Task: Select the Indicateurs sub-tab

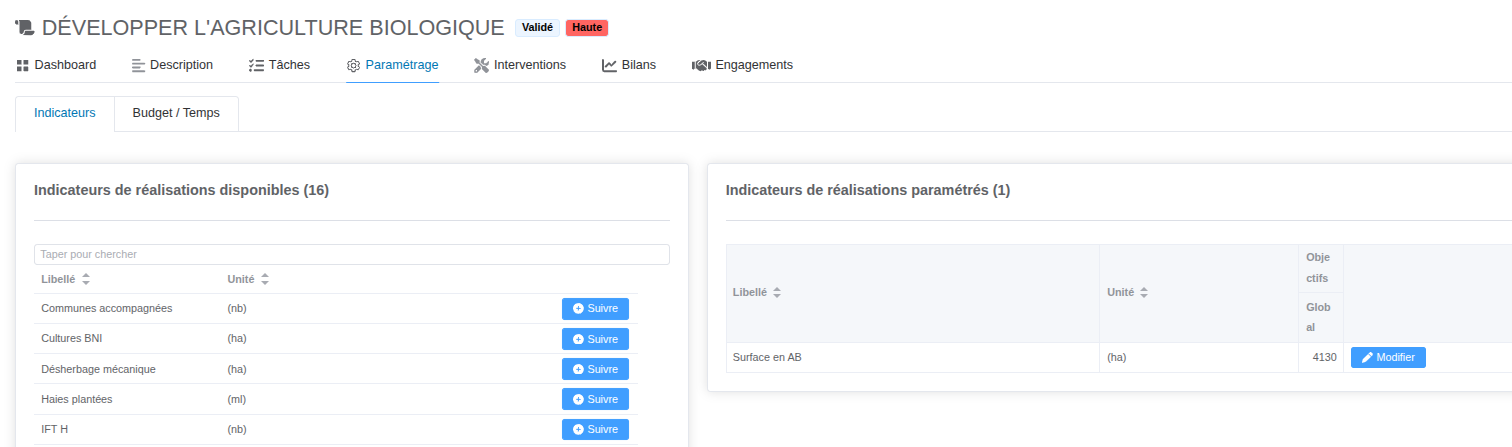Action: [x=65, y=113]
